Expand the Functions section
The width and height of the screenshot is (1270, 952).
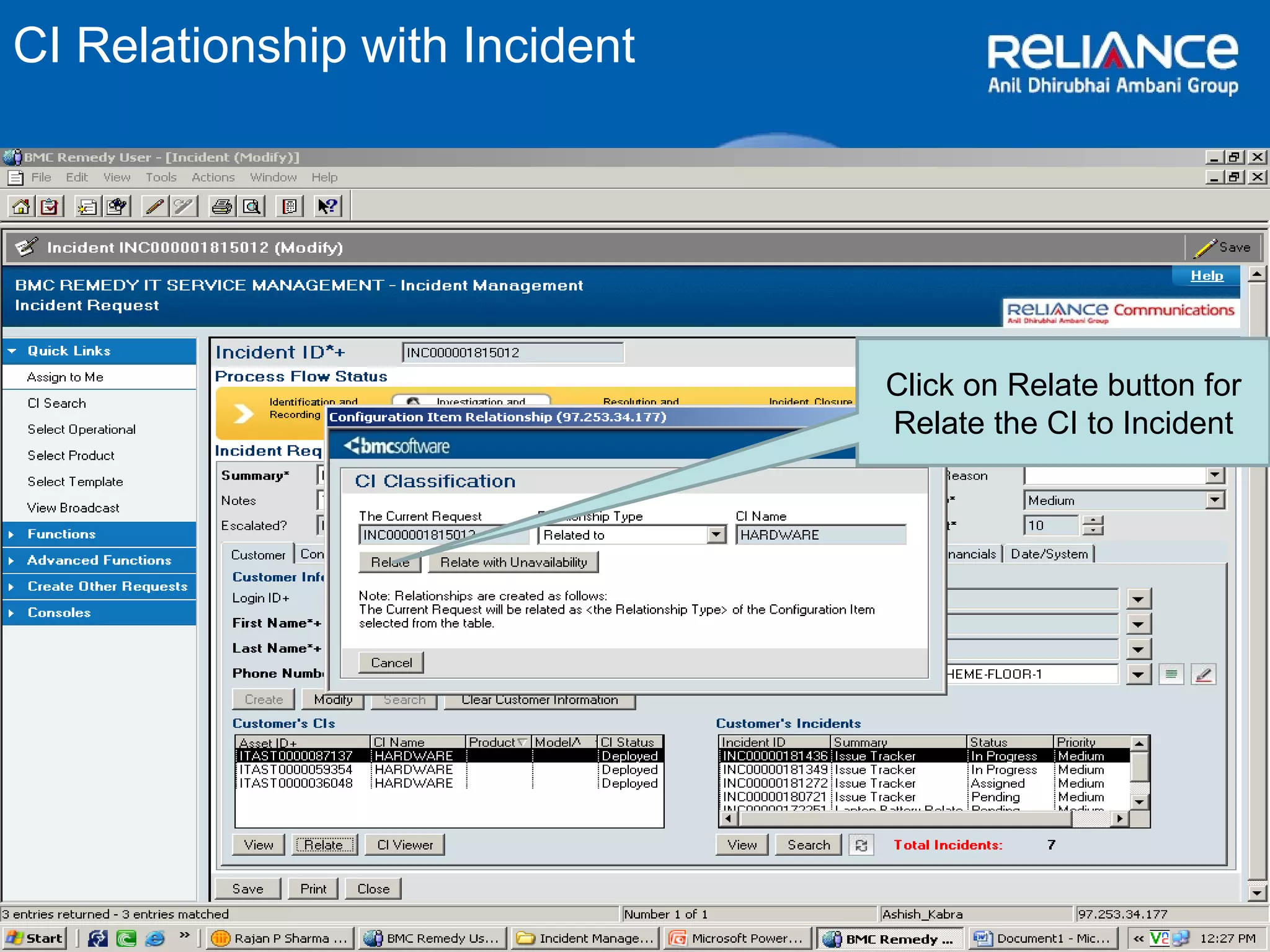pyautogui.click(x=99, y=534)
